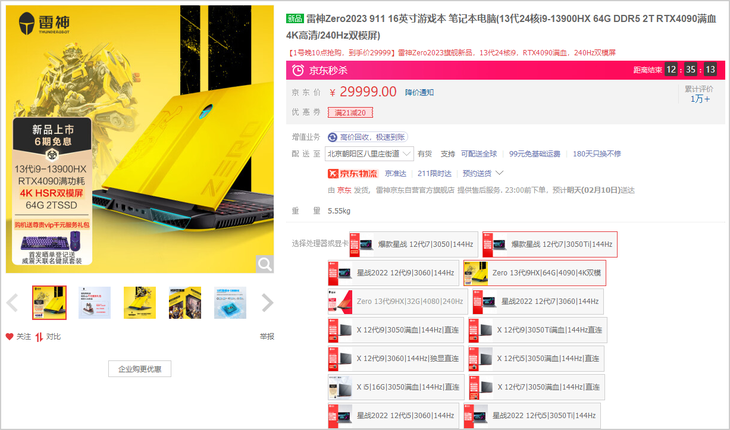
Task: Choose option 爆款星战 12代i7|3050Ti|144Hz
Action: pyautogui.click(x=550, y=244)
